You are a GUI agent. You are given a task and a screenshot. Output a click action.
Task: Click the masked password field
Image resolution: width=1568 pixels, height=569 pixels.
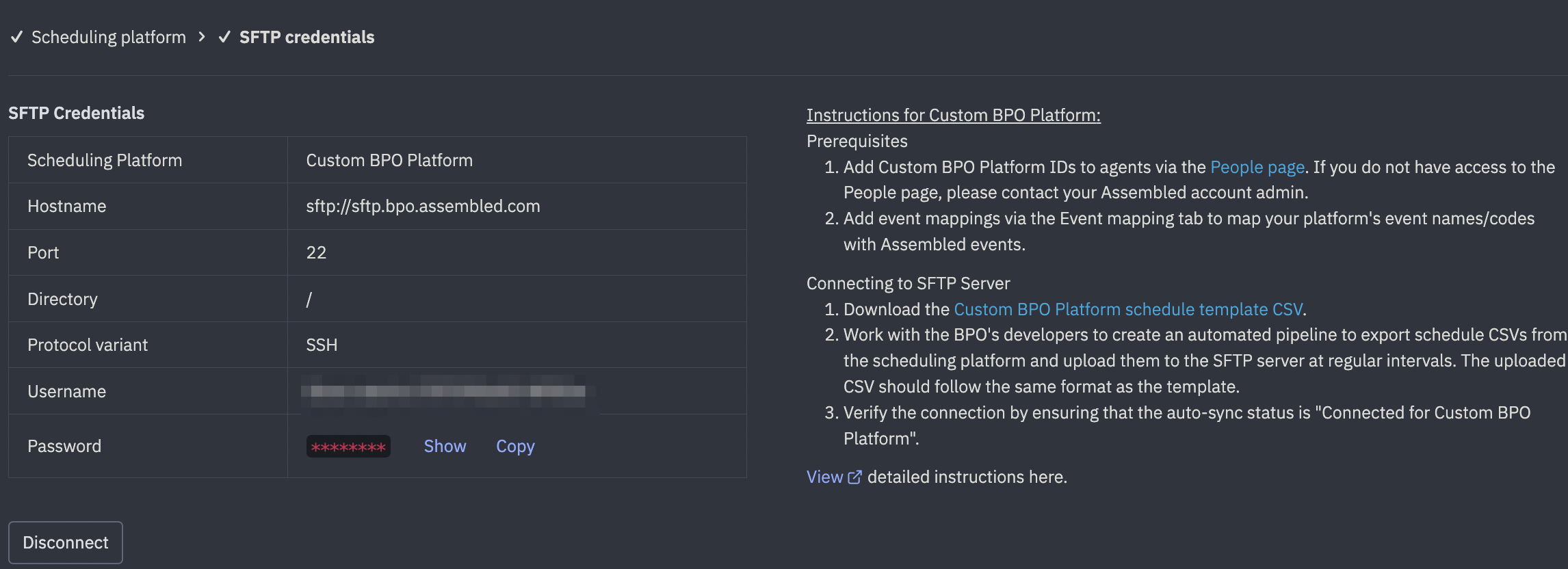[x=348, y=446]
